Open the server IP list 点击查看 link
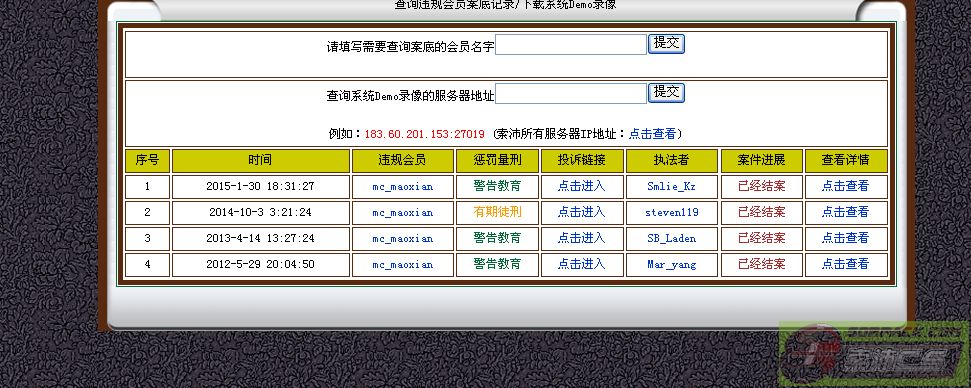Image resolution: width=971 pixels, height=388 pixels. (x=653, y=134)
